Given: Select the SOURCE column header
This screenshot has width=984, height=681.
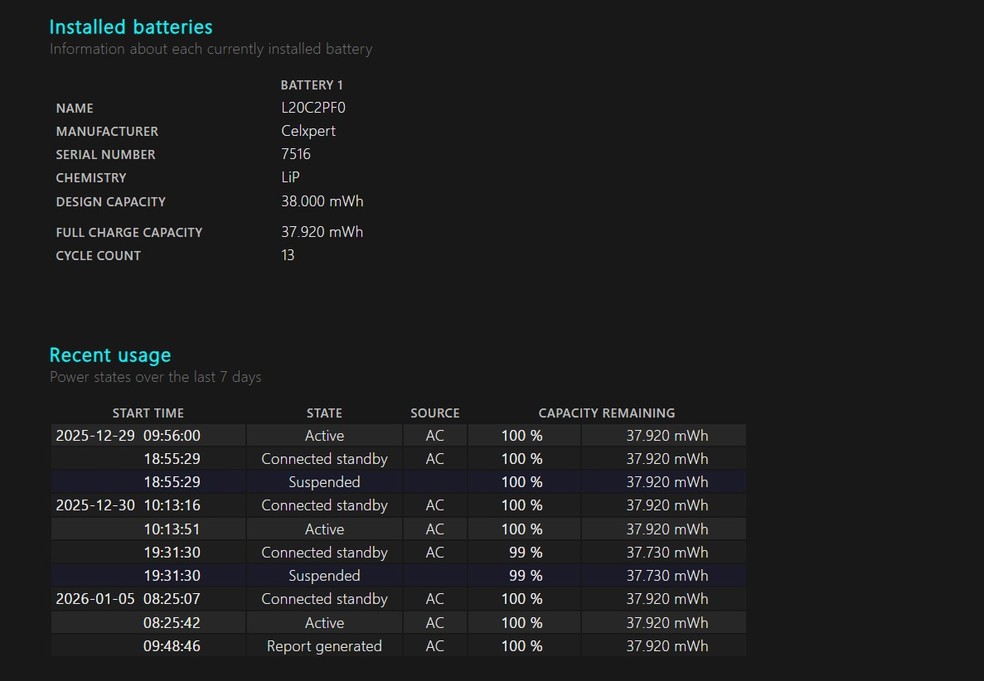Looking at the screenshot, I should pyautogui.click(x=435, y=413).
